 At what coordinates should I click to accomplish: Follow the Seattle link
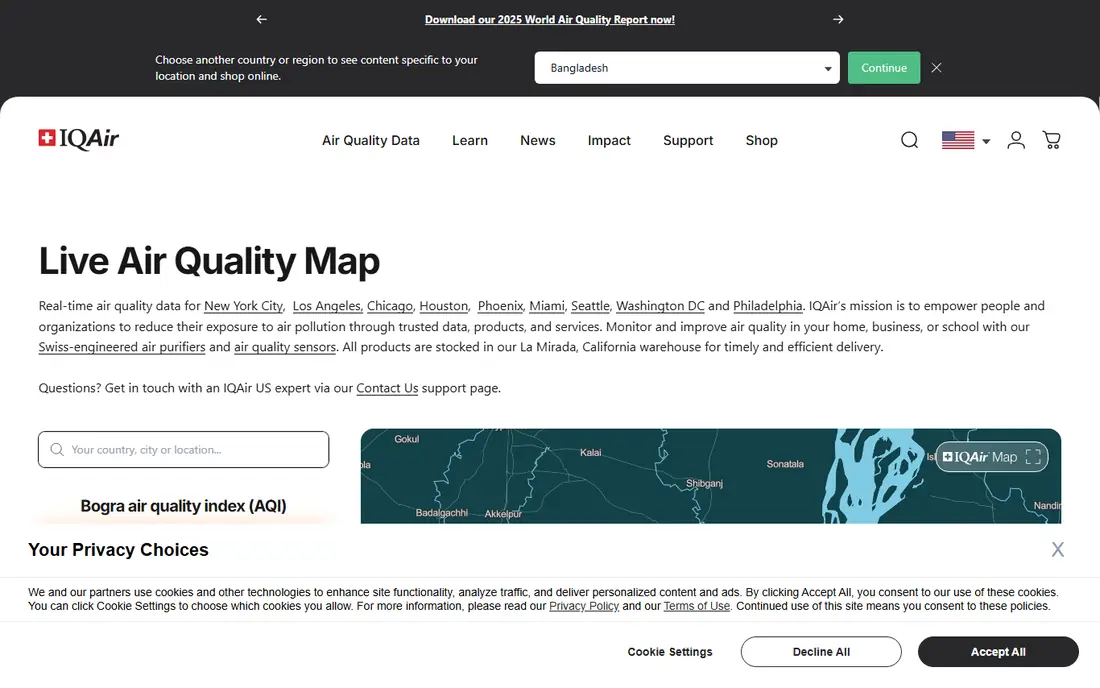click(590, 306)
